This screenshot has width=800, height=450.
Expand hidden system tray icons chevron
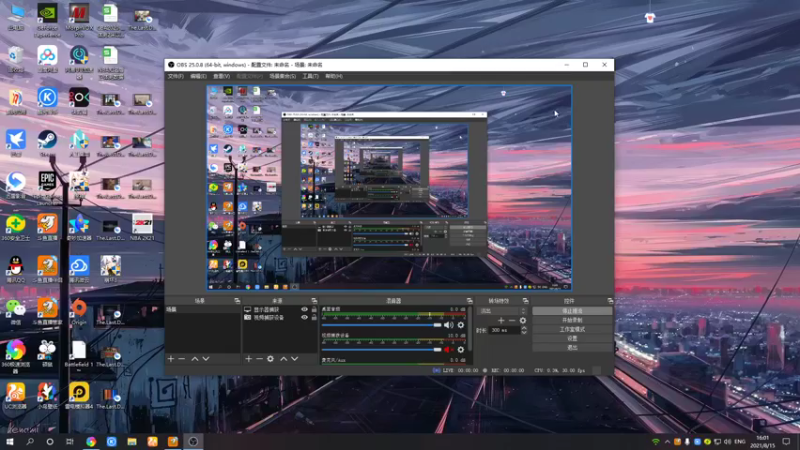(x=667, y=441)
